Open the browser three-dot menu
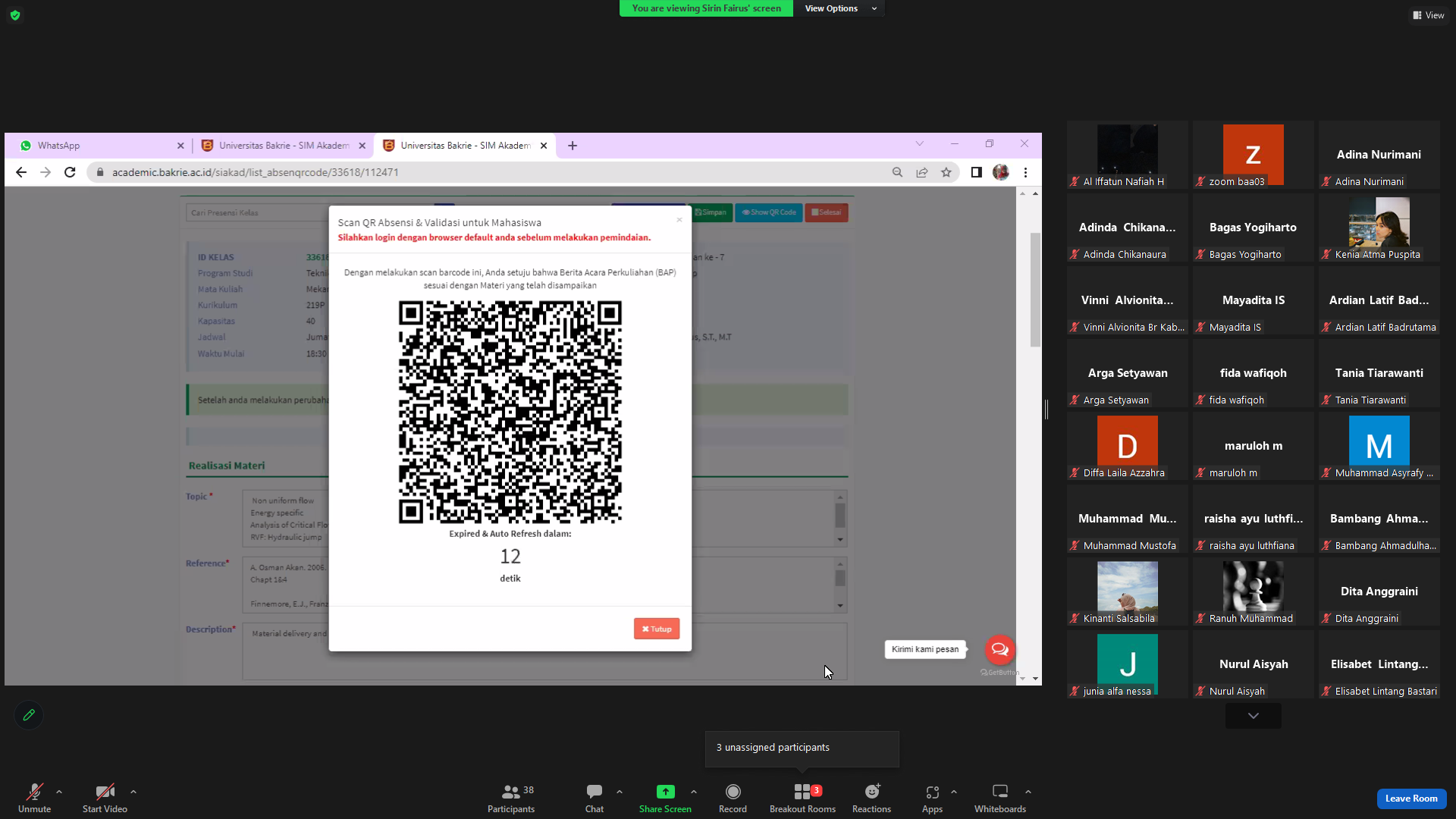The image size is (1456, 819). click(1025, 172)
